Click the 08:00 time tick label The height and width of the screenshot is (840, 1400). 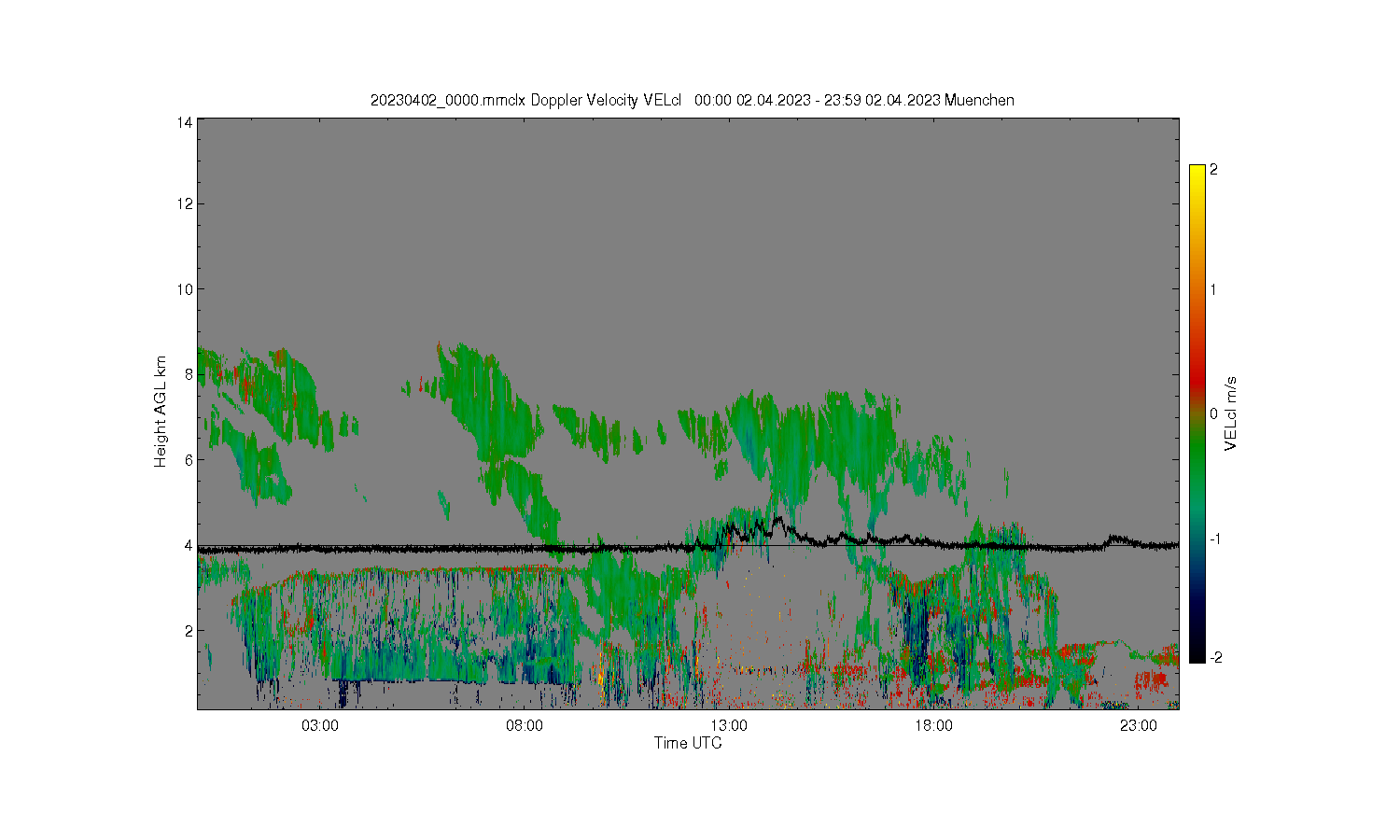point(525,726)
